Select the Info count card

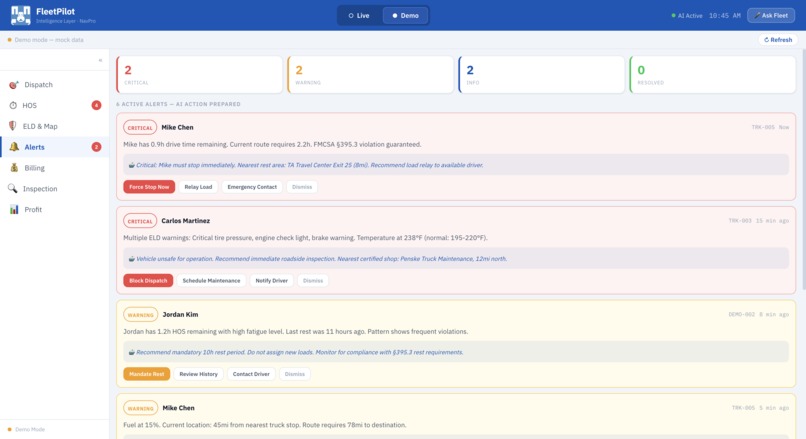tap(542, 75)
